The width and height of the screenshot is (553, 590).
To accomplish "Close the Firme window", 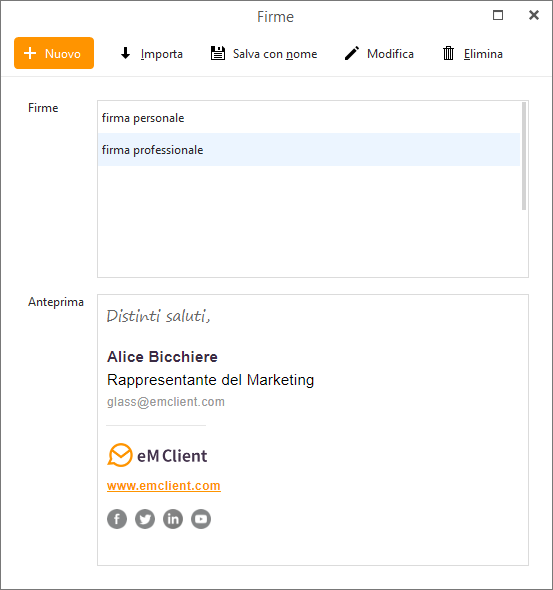I will click(534, 15).
